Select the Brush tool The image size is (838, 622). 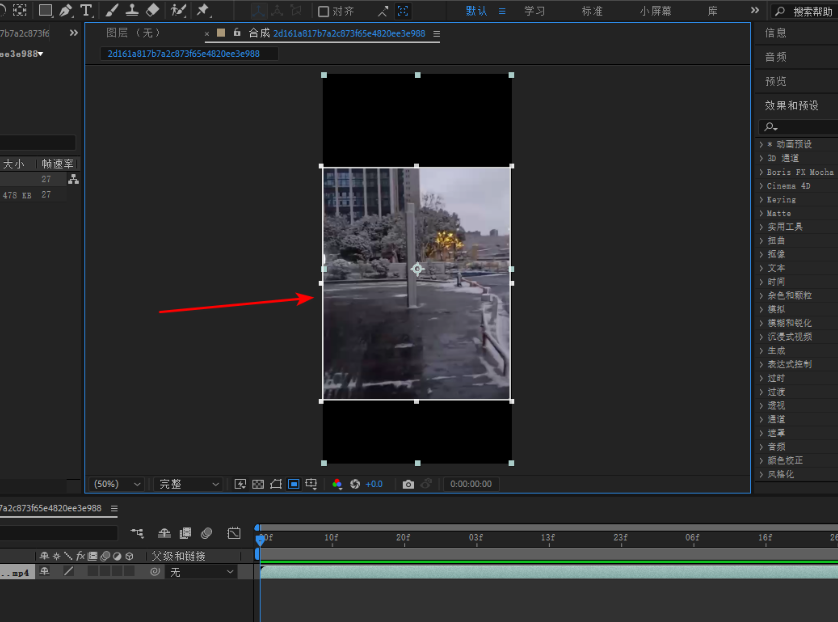coord(112,10)
